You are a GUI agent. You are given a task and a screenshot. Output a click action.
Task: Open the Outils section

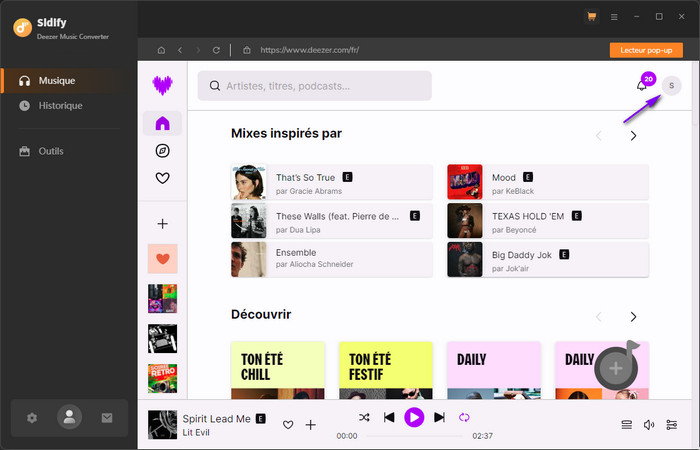51,151
